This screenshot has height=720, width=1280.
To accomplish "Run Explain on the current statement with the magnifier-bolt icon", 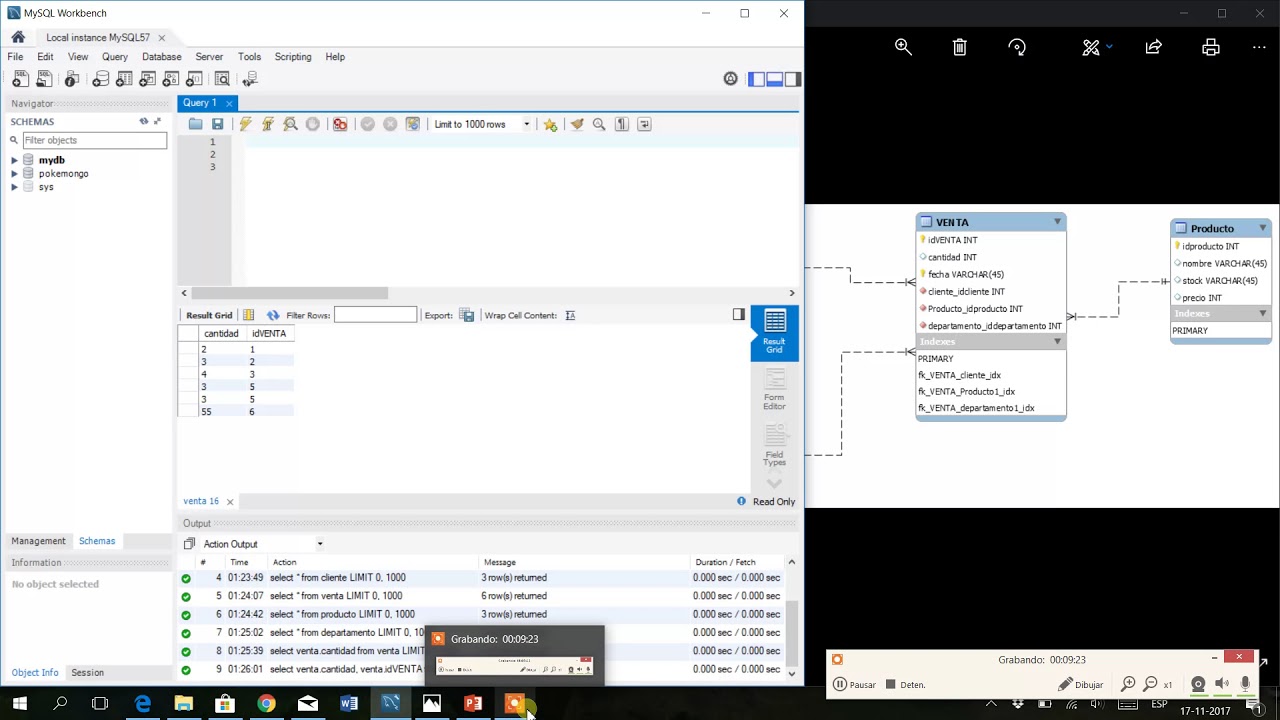I will point(290,124).
